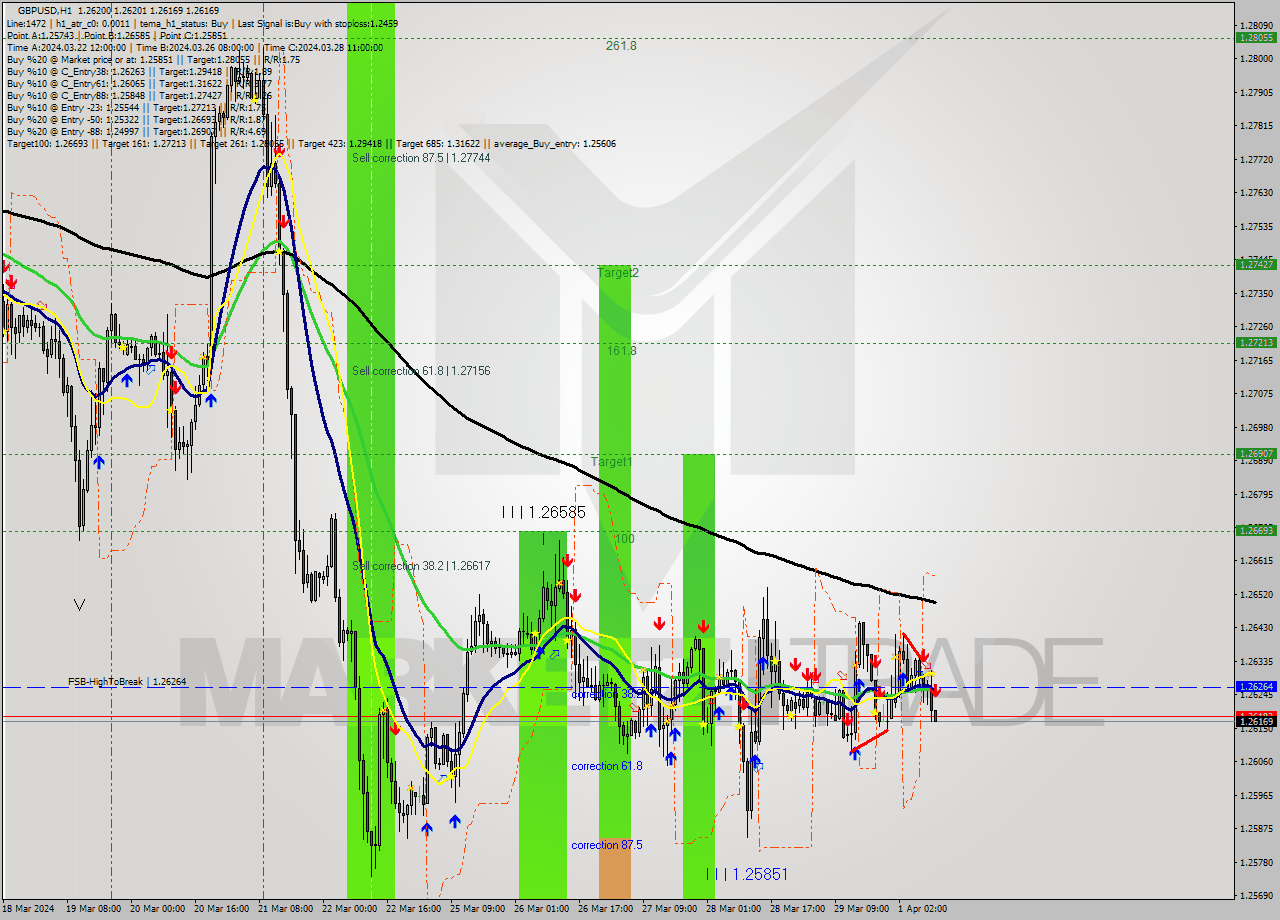The image size is (1280, 920).
Task: Click the Target2 text label
Action: [617, 273]
